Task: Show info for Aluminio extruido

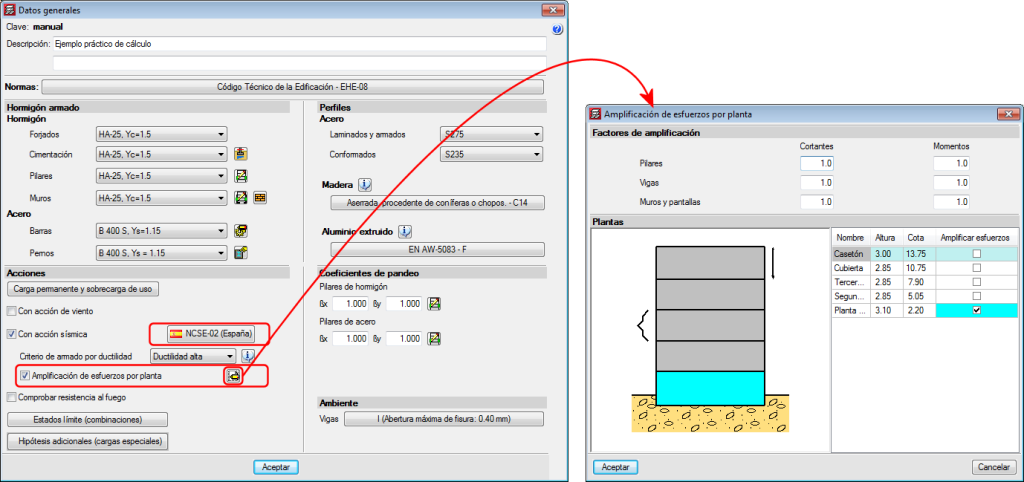Action: point(406,232)
